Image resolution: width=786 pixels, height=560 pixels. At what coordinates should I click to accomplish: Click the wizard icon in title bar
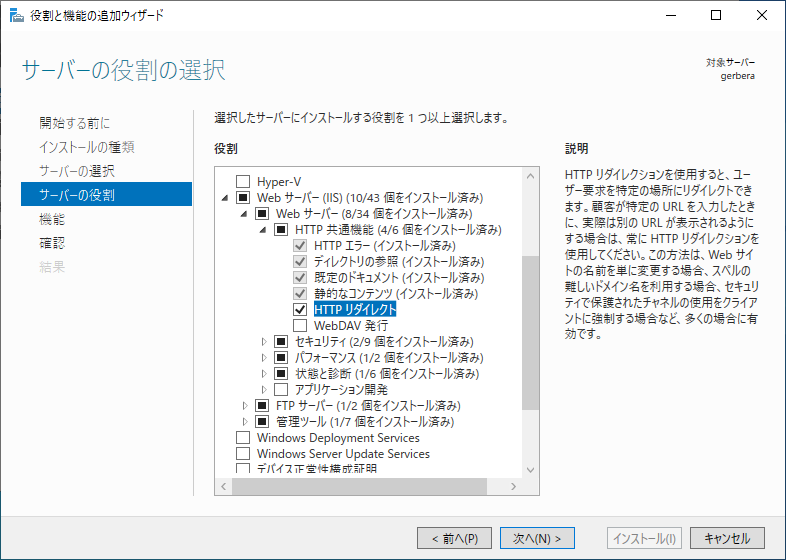click(x=17, y=16)
